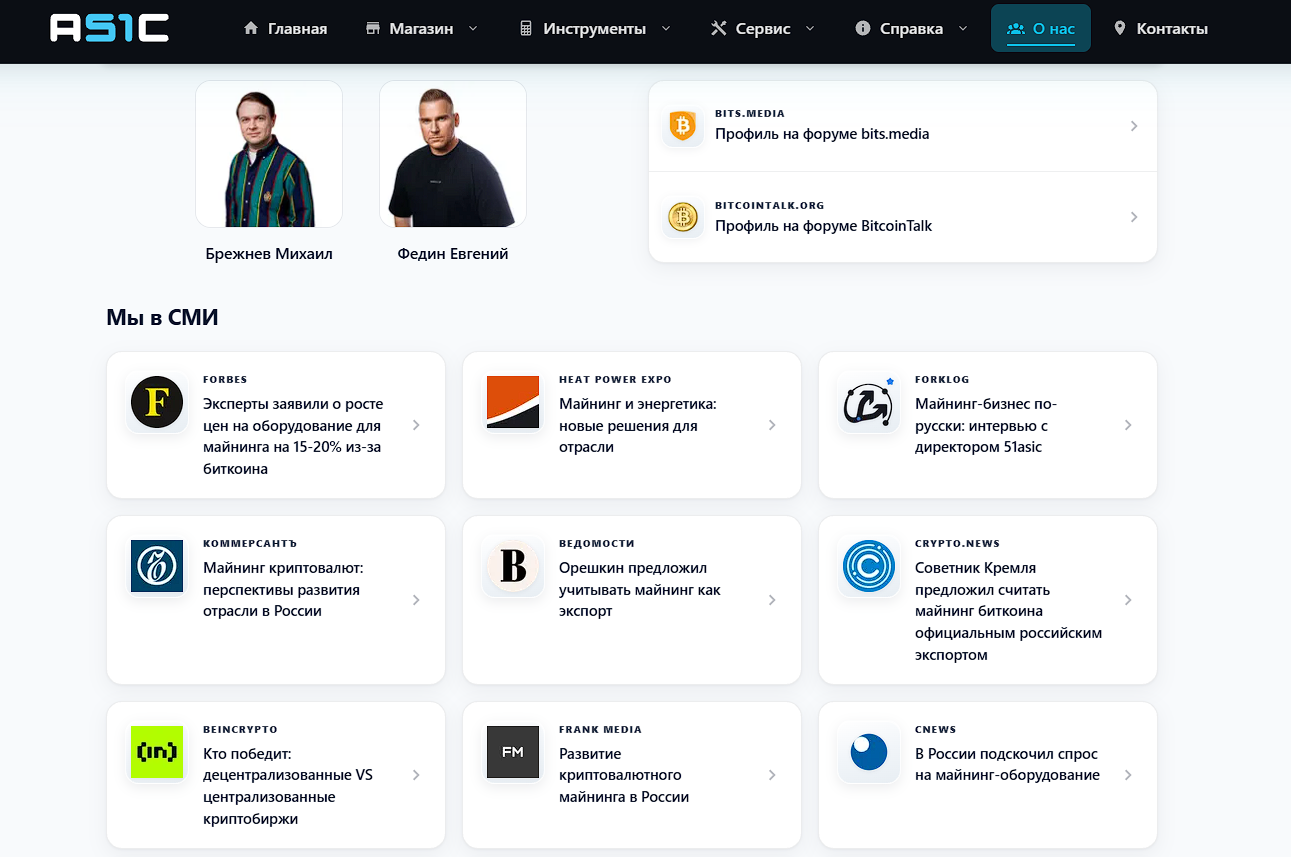Click the Frank Media FM logo icon

pos(513,752)
